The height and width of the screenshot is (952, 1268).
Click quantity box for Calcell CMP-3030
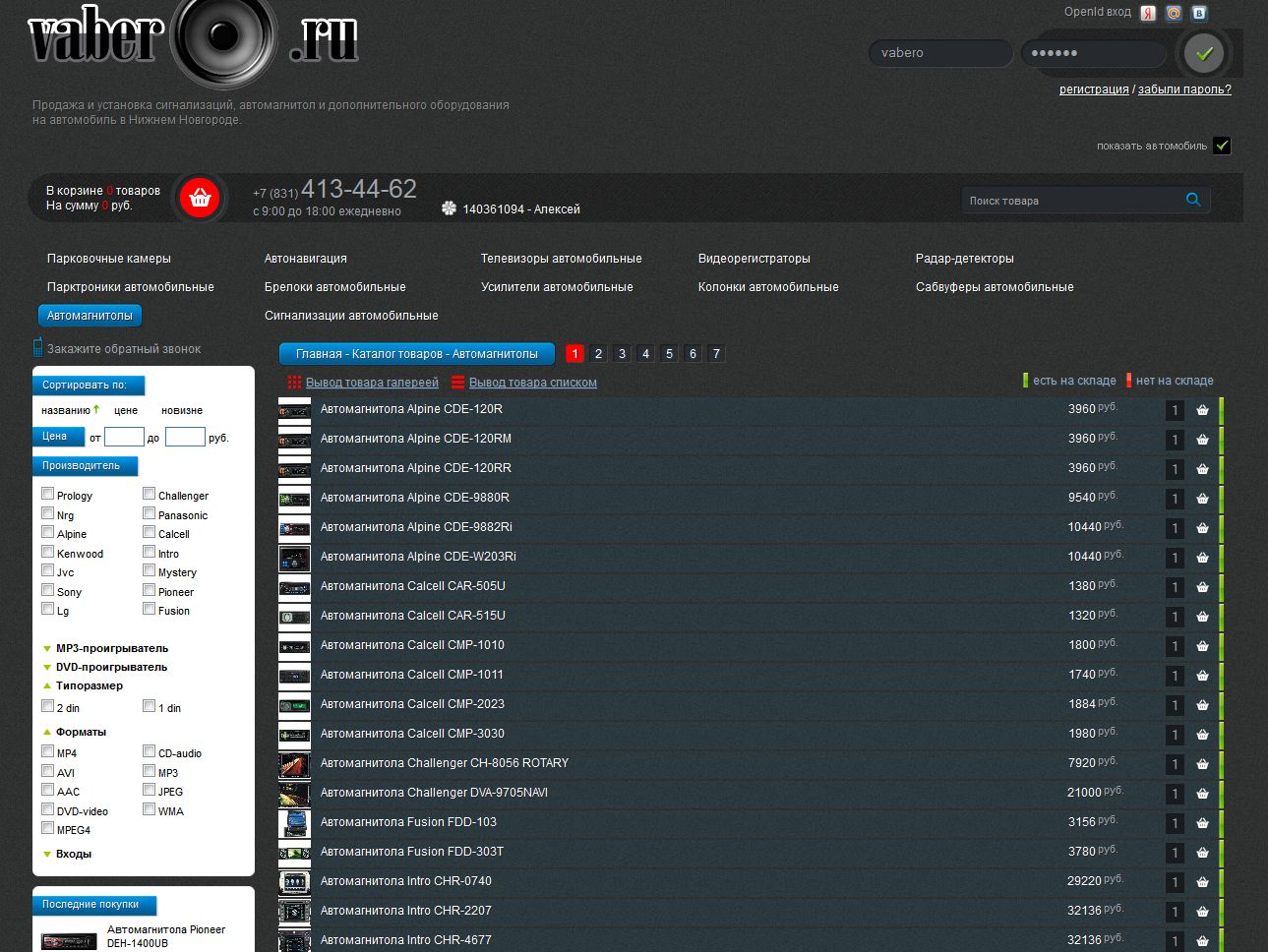[x=1175, y=735]
